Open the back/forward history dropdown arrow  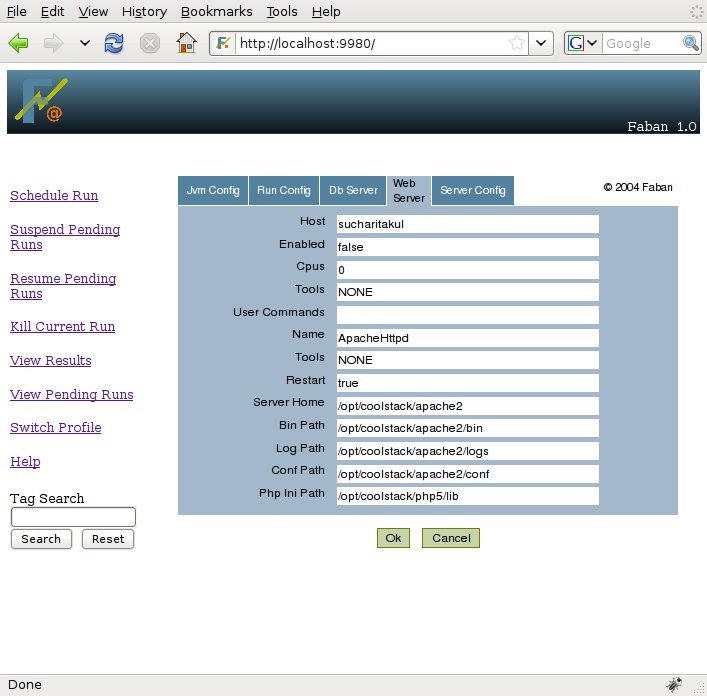click(85, 43)
